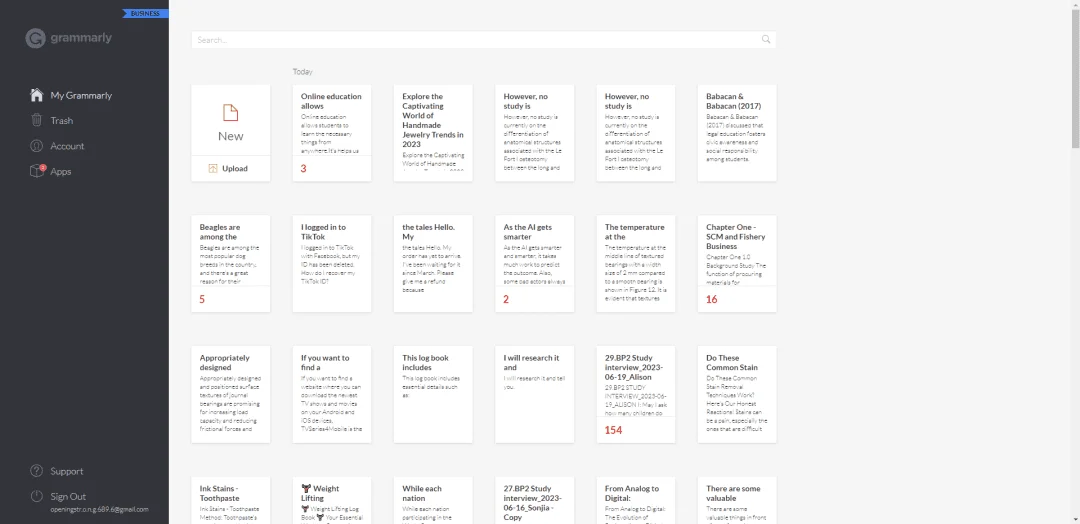Click the Grammarly logo icon

coord(35,39)
